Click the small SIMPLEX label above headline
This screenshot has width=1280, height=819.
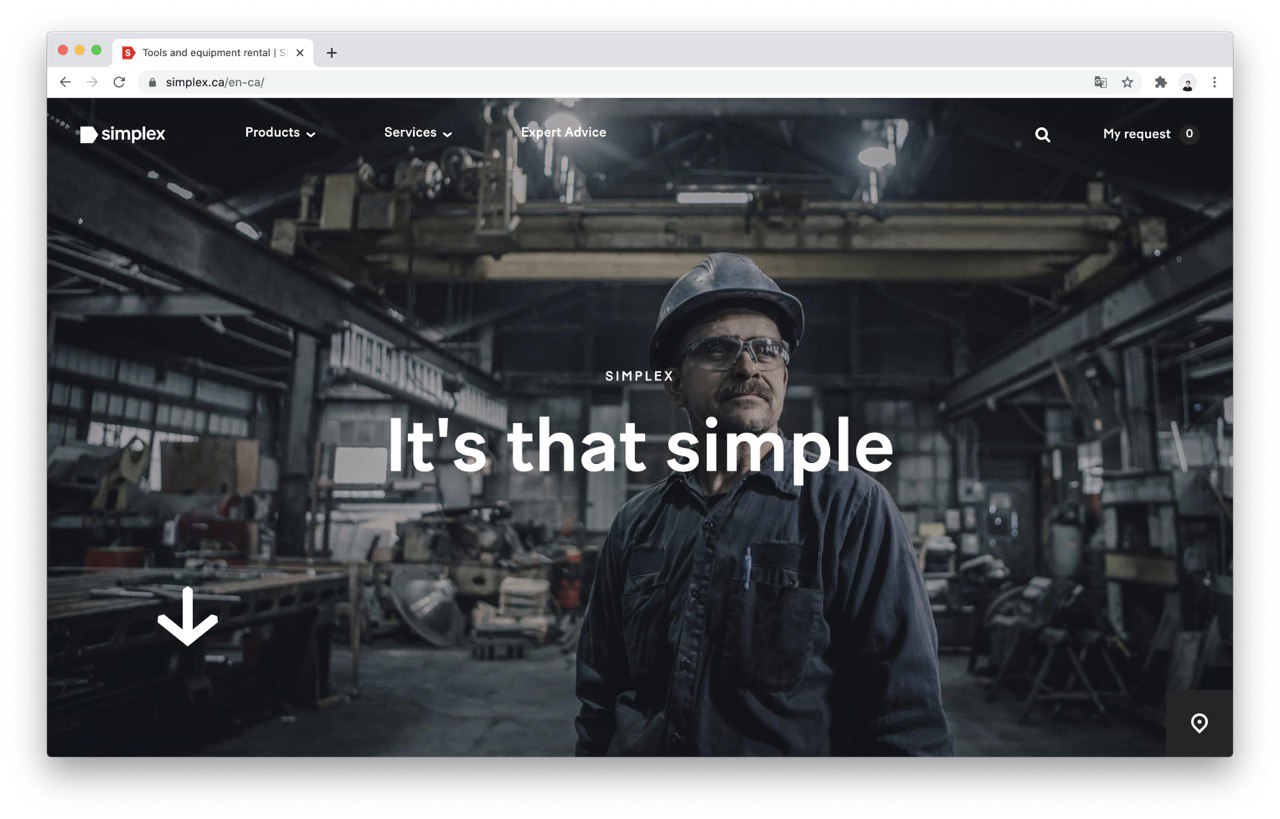(640, 376)
